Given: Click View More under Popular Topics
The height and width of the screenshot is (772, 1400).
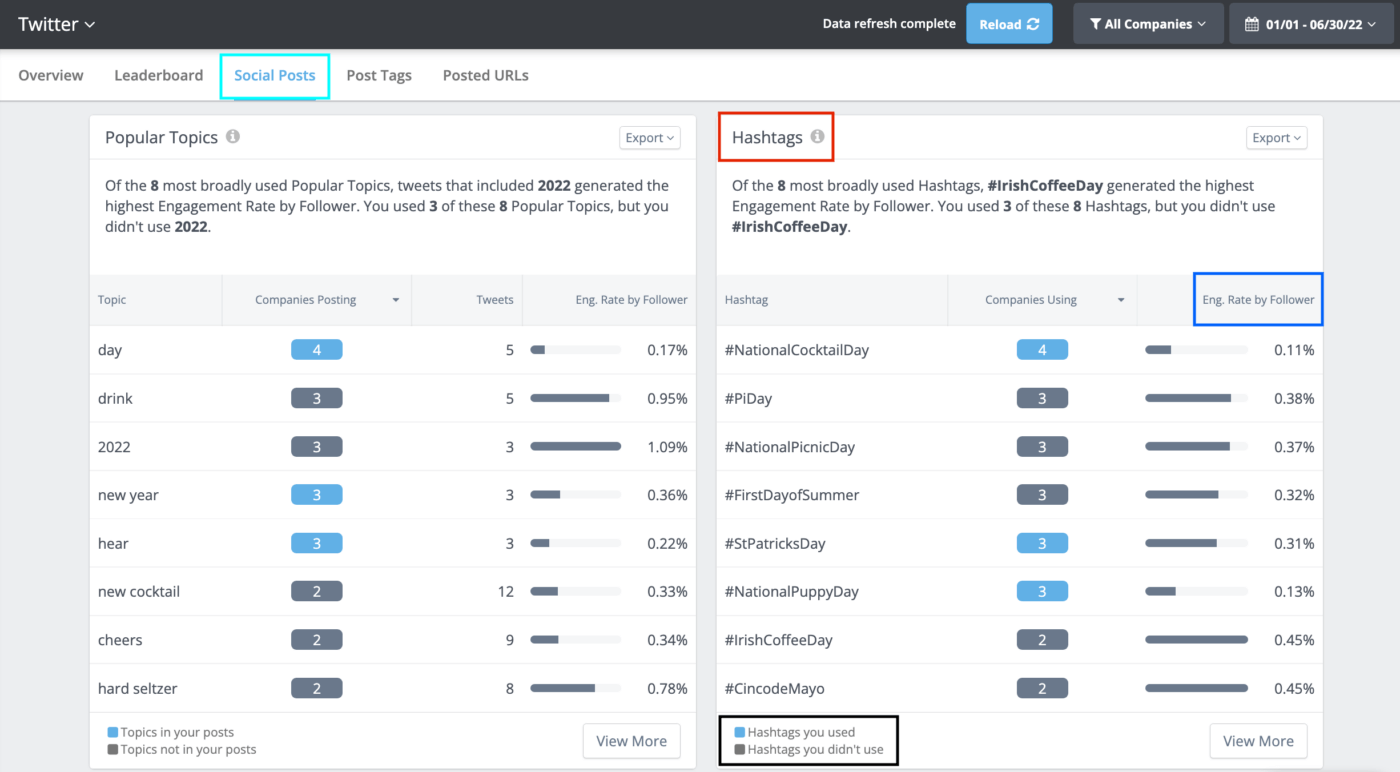Looking at the screenshot, I should point(631,741).
